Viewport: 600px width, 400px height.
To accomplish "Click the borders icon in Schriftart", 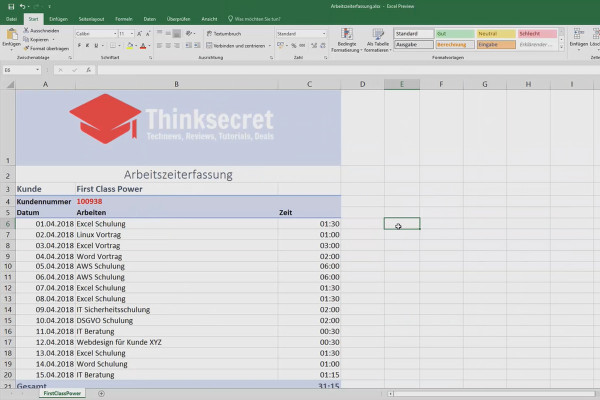I will click(112, 46).
